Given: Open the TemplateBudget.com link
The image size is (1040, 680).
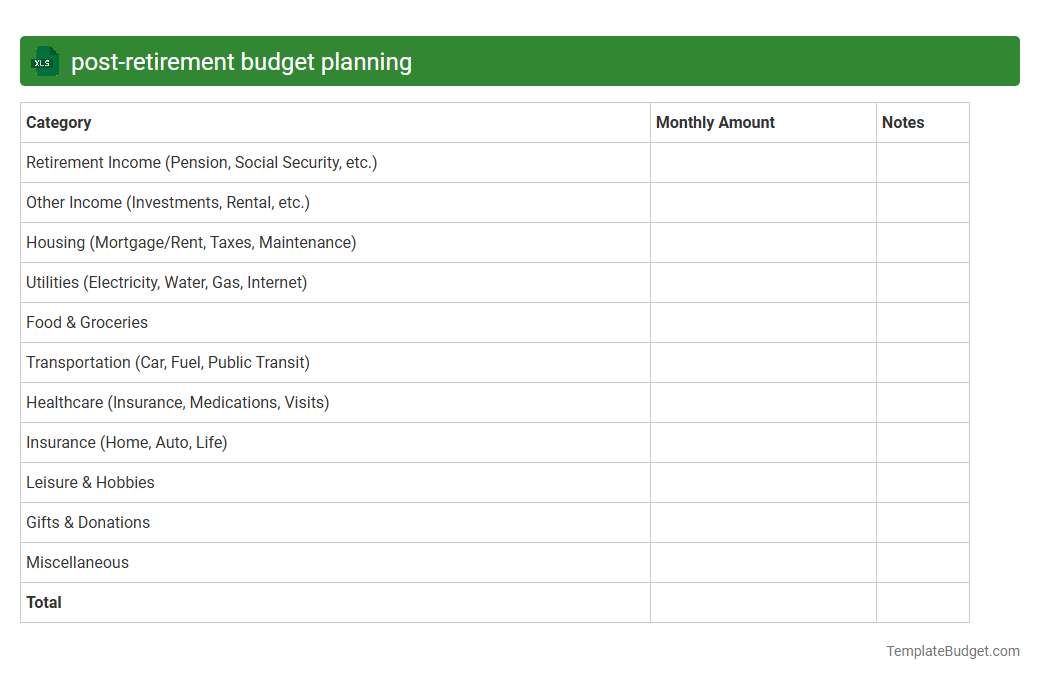Looking at the screenshot, I should point(952,651).
